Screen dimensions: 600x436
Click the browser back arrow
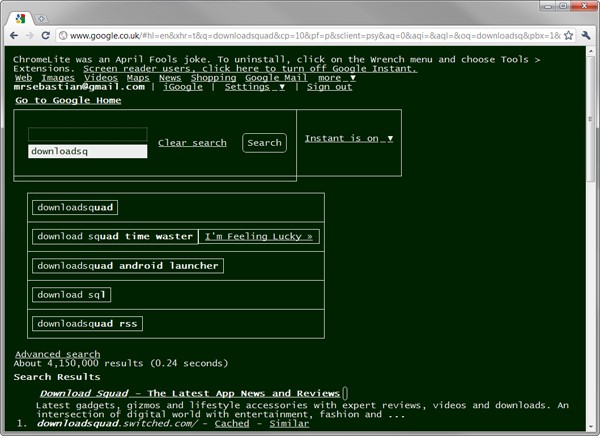click(x=14, y=36)
